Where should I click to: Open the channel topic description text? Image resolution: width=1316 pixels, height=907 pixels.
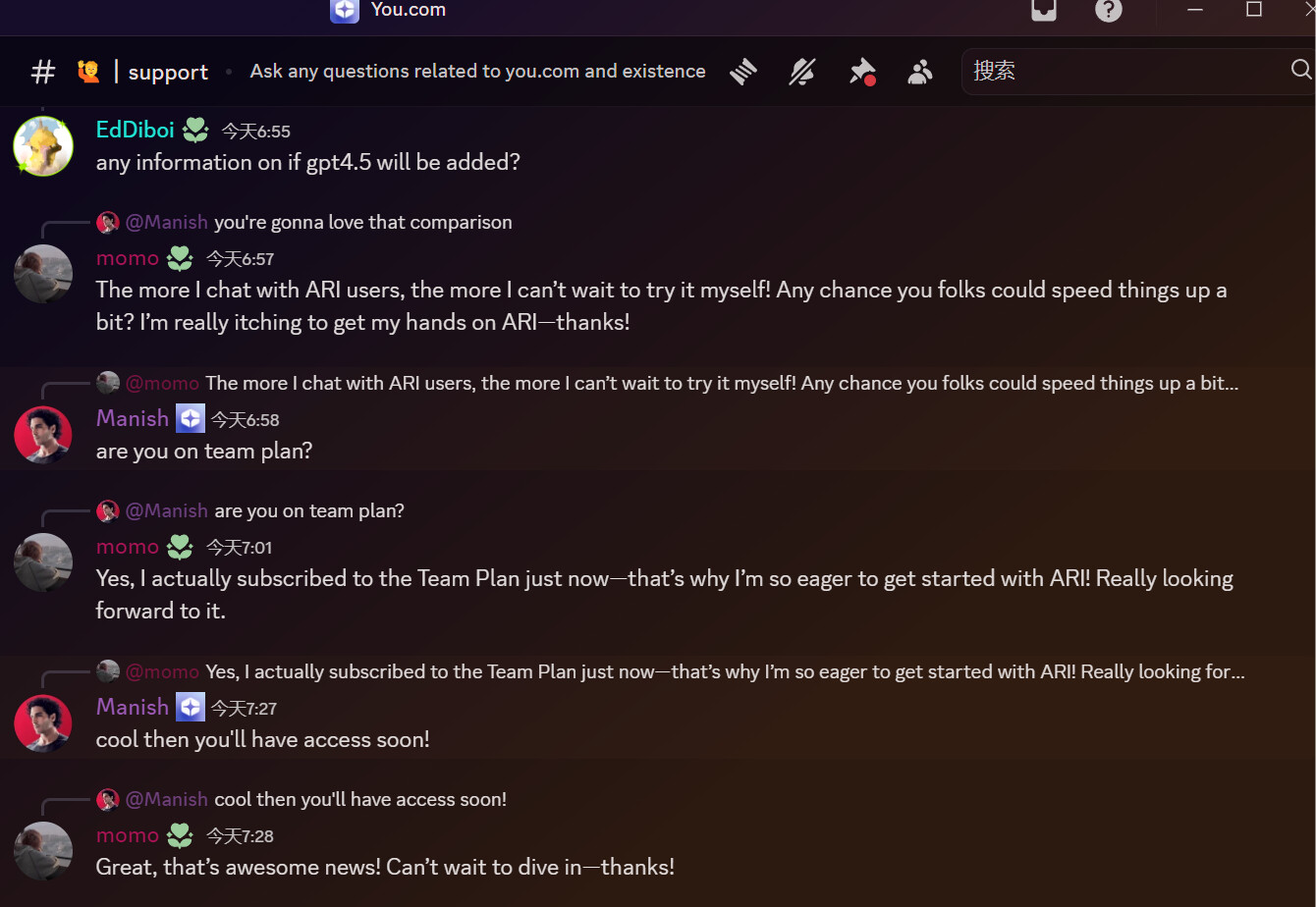click(477, 72)
